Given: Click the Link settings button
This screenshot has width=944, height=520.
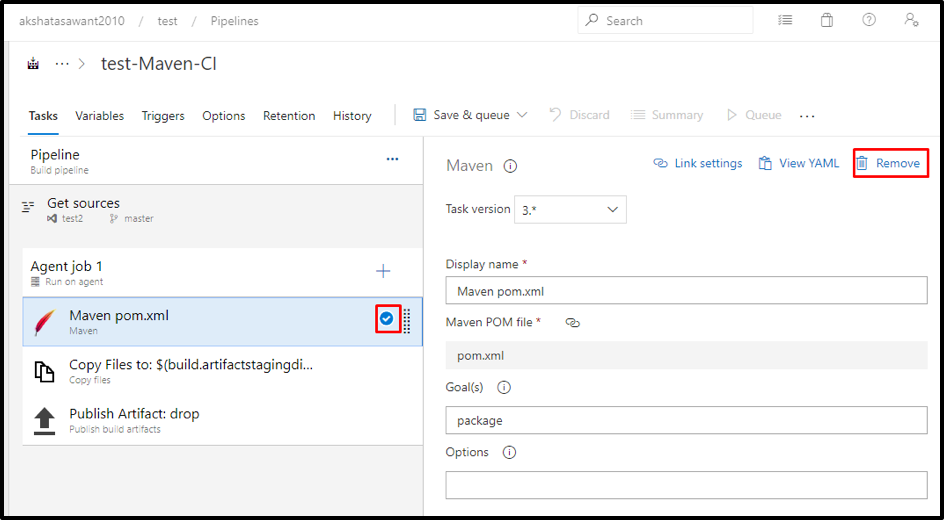Looking at the screenshot, I should (698, 163).
